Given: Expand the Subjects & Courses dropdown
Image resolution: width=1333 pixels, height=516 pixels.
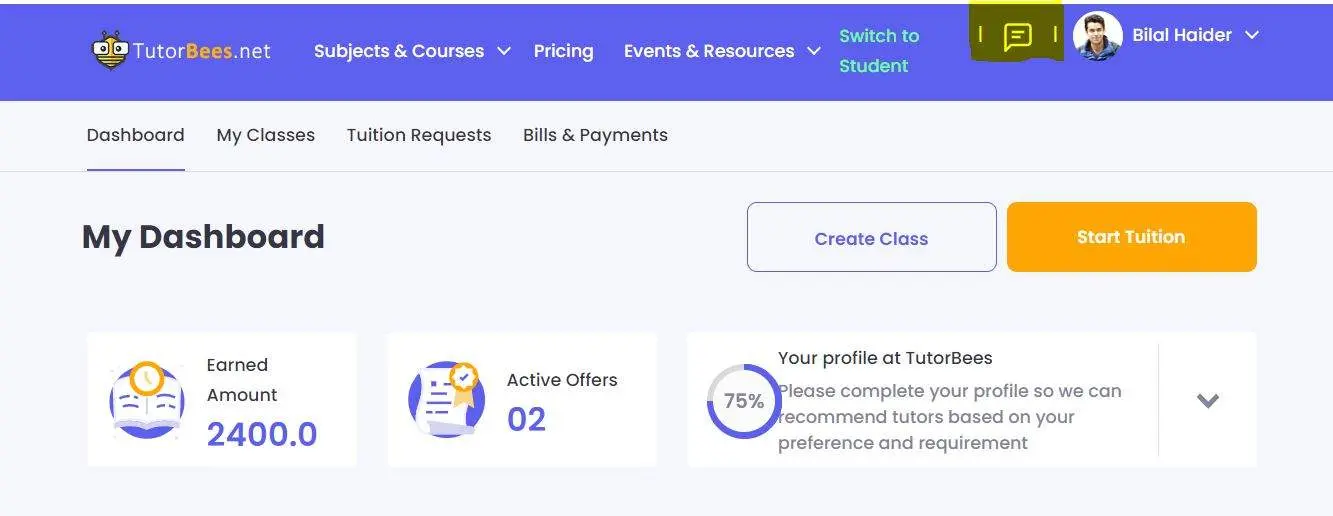Looking at the screenshot, I should click(504, 51).
